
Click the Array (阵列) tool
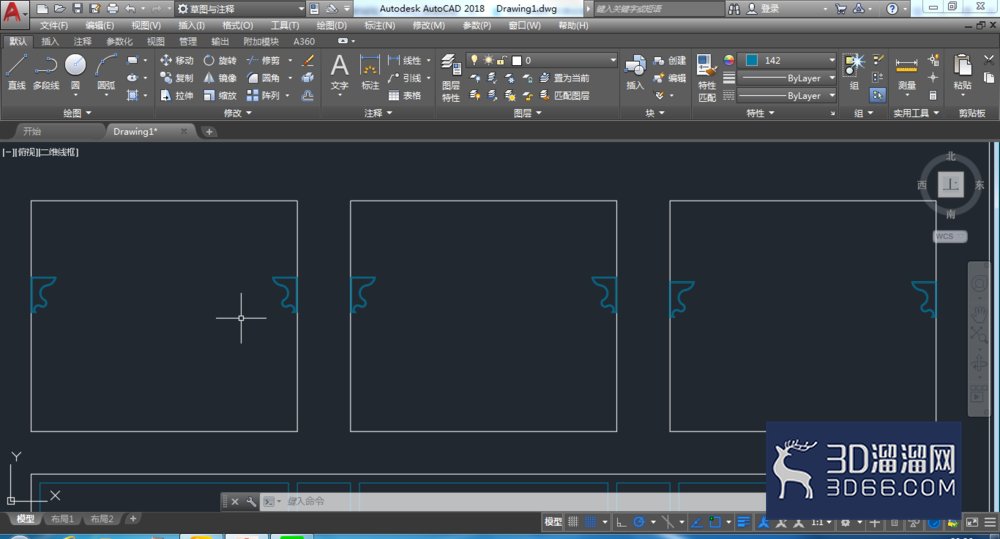[263, 95]
